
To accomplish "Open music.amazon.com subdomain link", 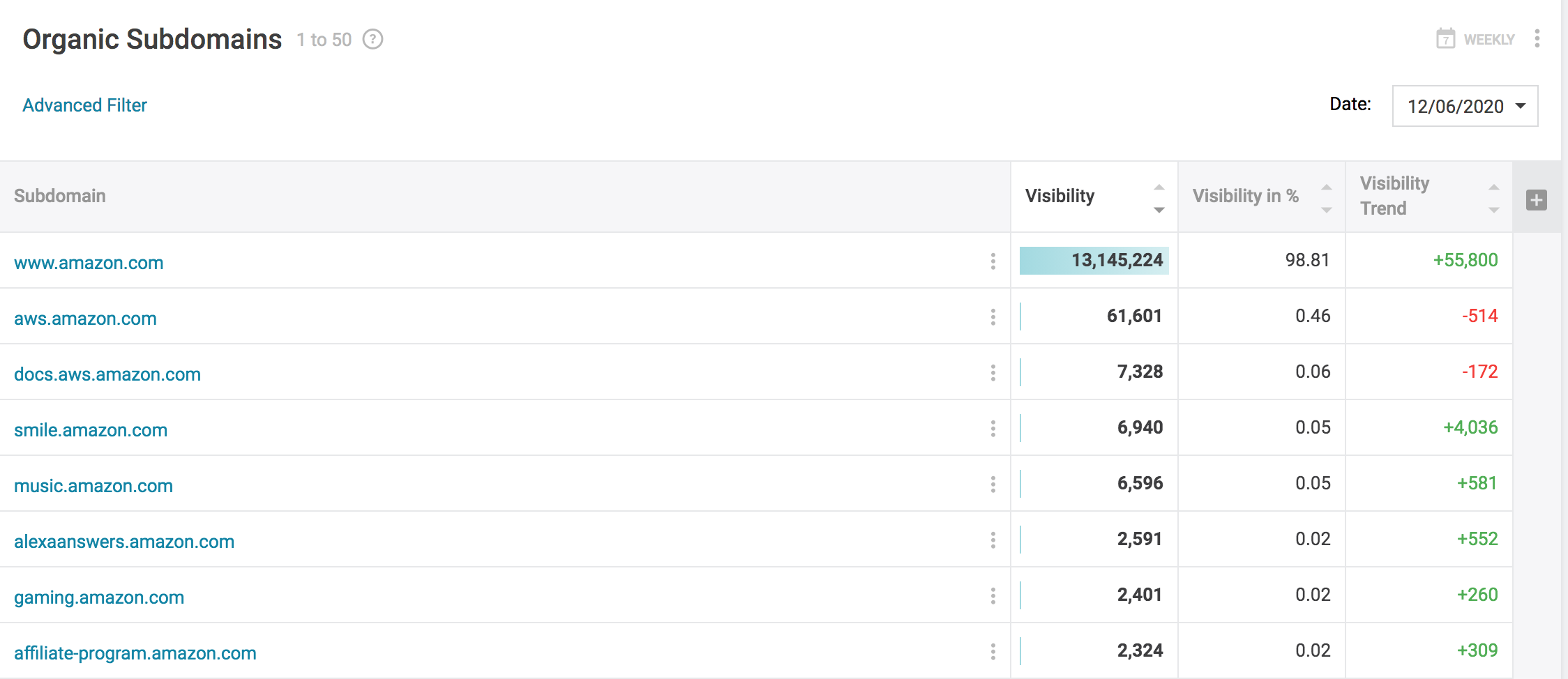I will (93, 486).
